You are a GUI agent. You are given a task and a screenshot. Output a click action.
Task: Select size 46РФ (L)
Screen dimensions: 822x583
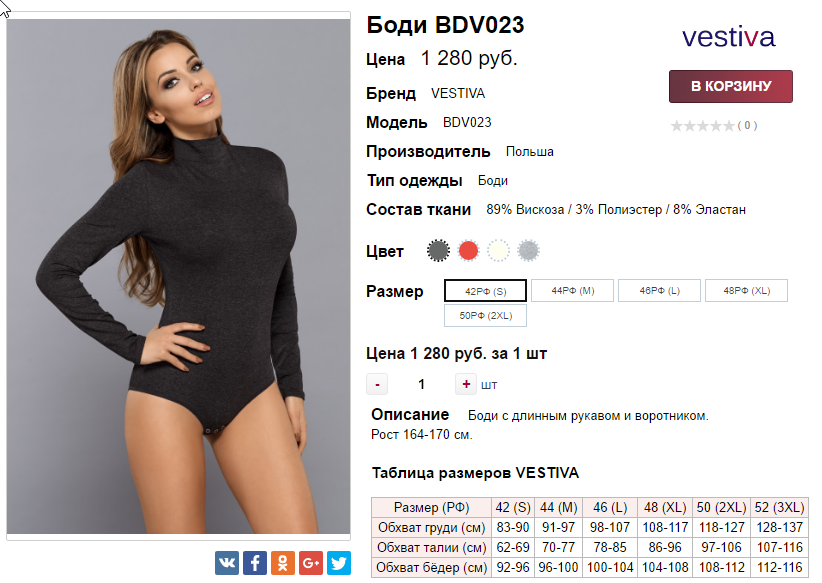[x=659, y=290]
